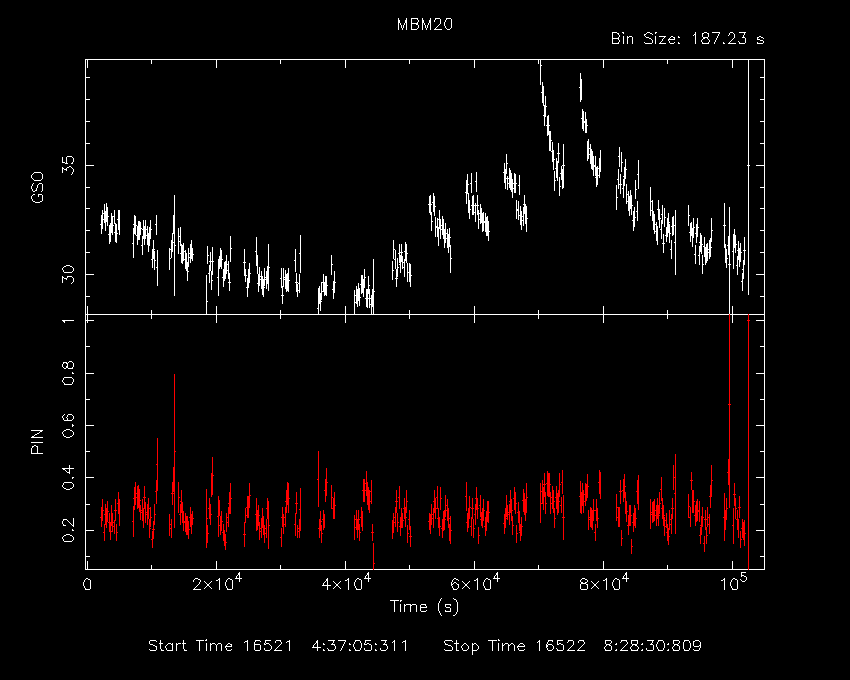Click the GSO axis tick value 35
850x680 pixels.
pos(68,165)
